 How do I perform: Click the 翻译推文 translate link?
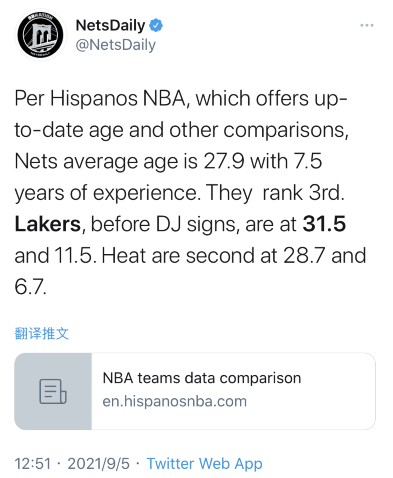(x=42, y=333)
